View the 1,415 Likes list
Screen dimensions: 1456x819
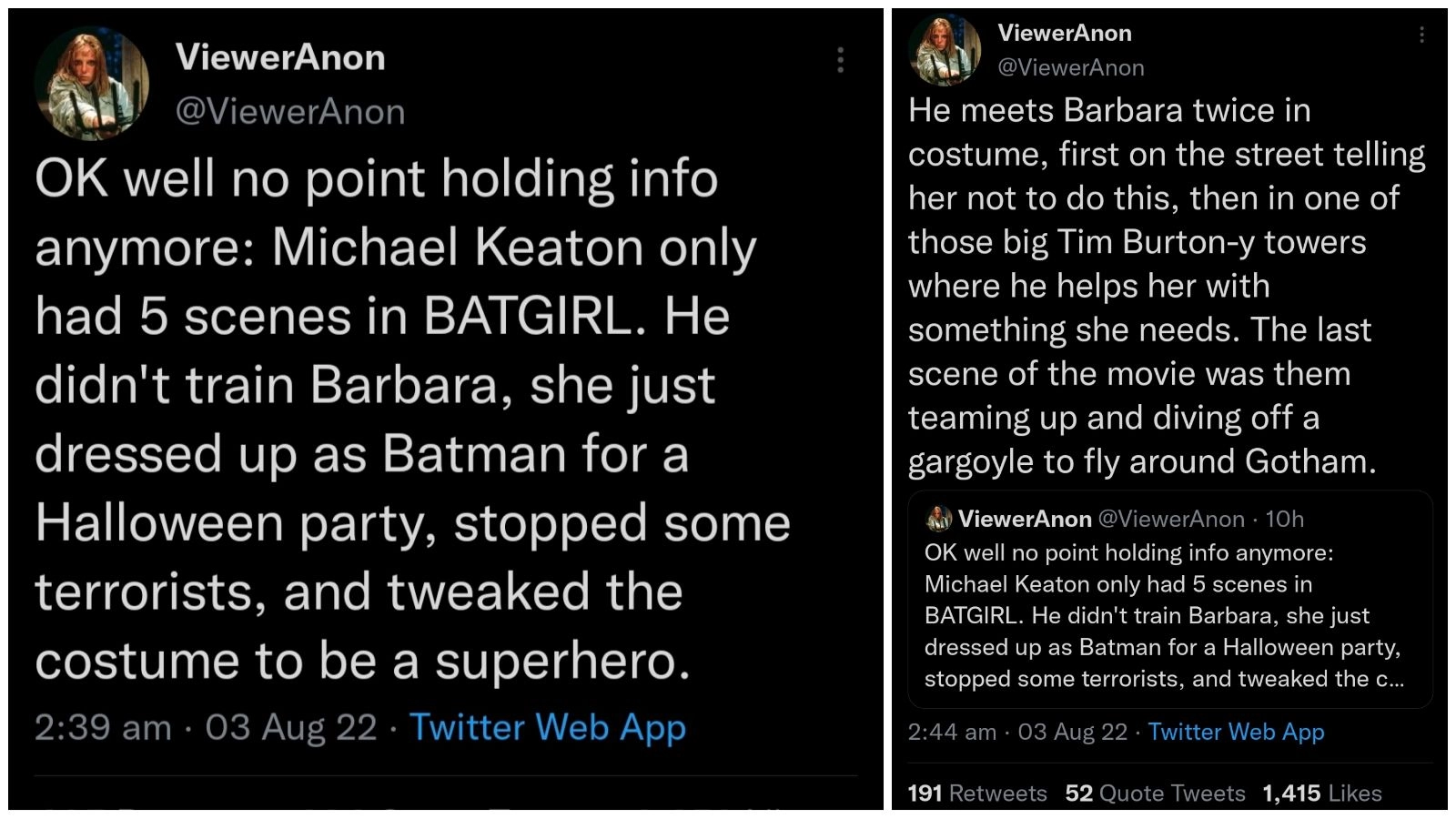1321,794
